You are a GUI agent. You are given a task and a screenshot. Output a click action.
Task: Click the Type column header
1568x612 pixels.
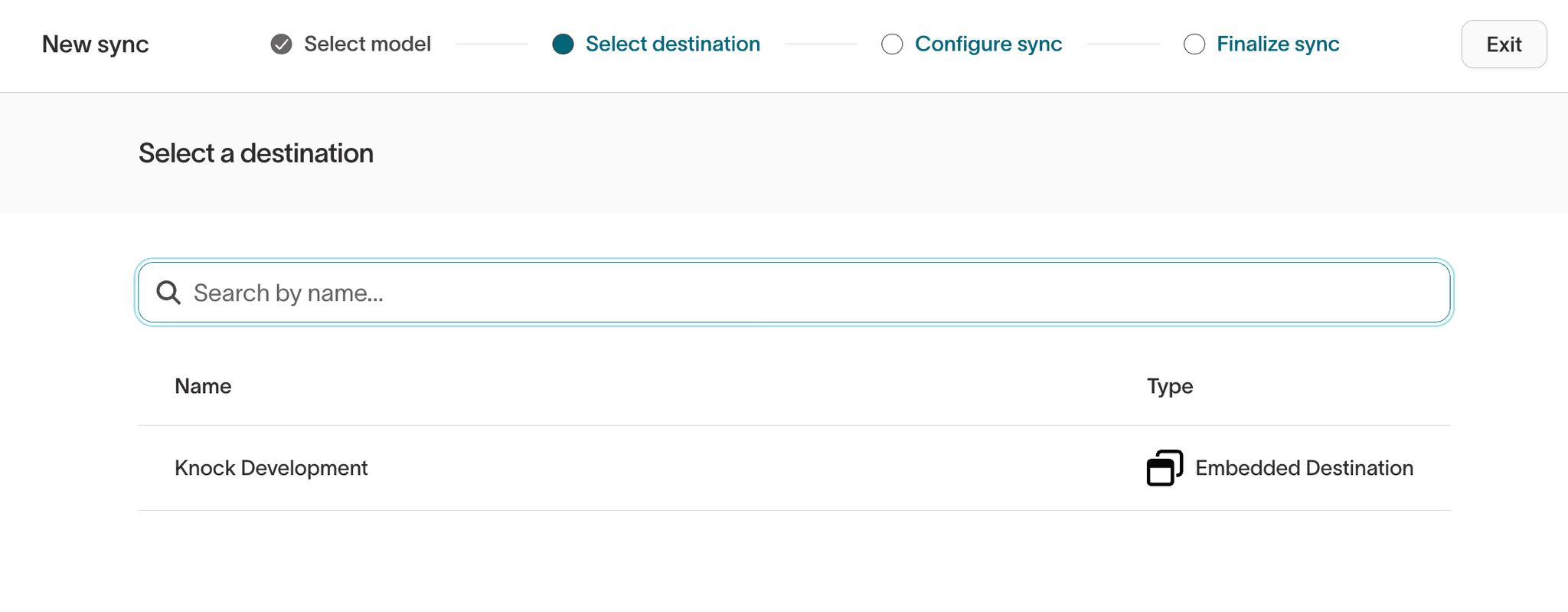click(x=1169, y=386)
